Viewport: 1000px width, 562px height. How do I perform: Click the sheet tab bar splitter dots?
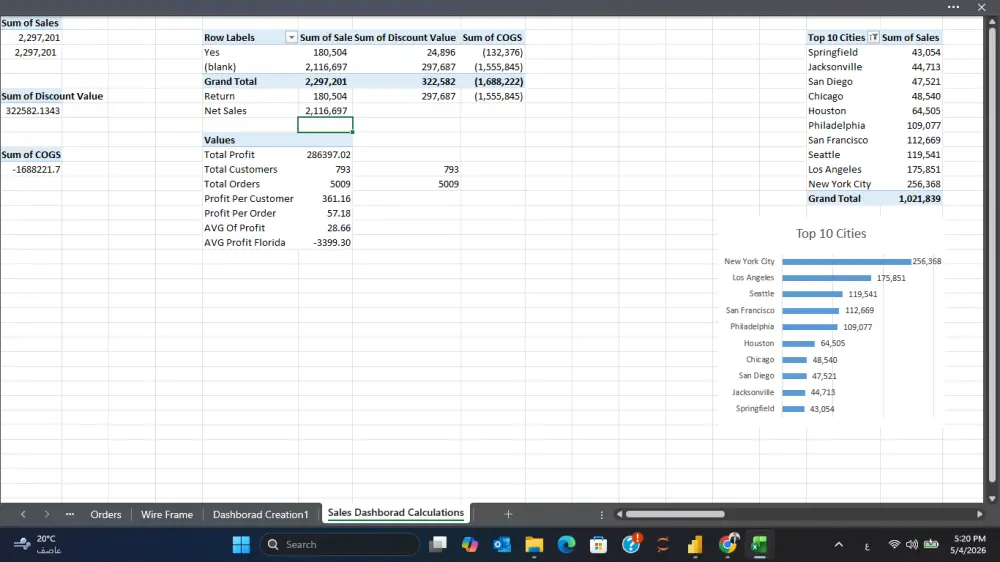point(601,514)
